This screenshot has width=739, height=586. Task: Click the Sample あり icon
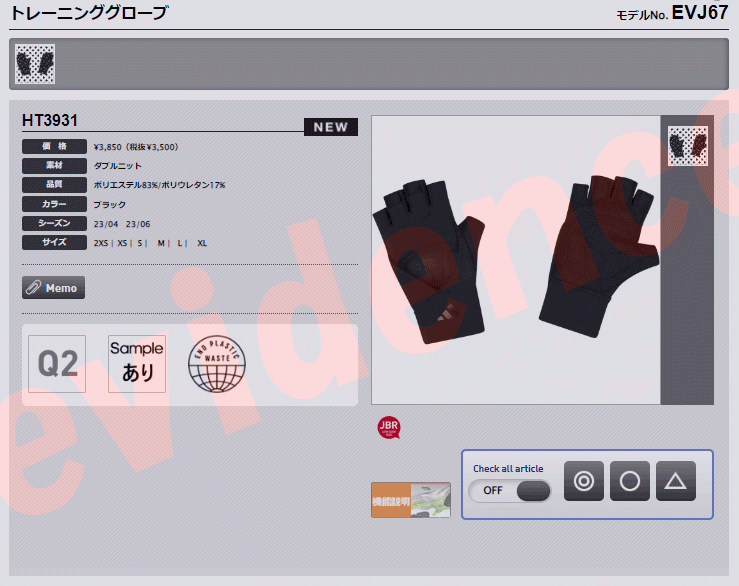137,364
